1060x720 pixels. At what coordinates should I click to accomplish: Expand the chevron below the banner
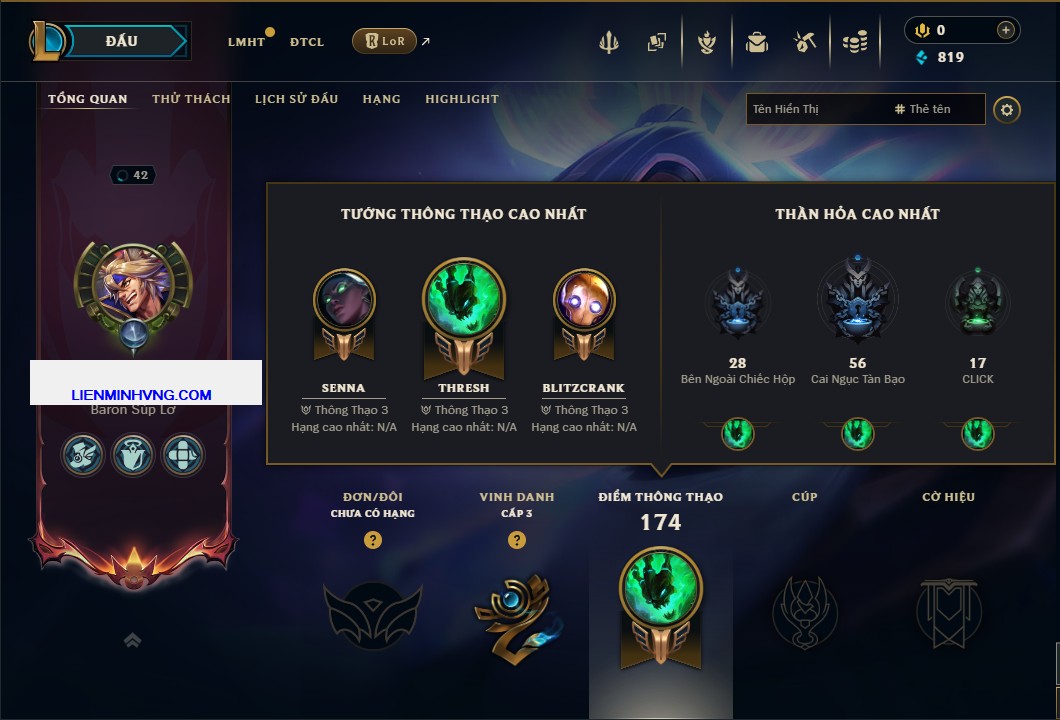click(x=132, y=640)
